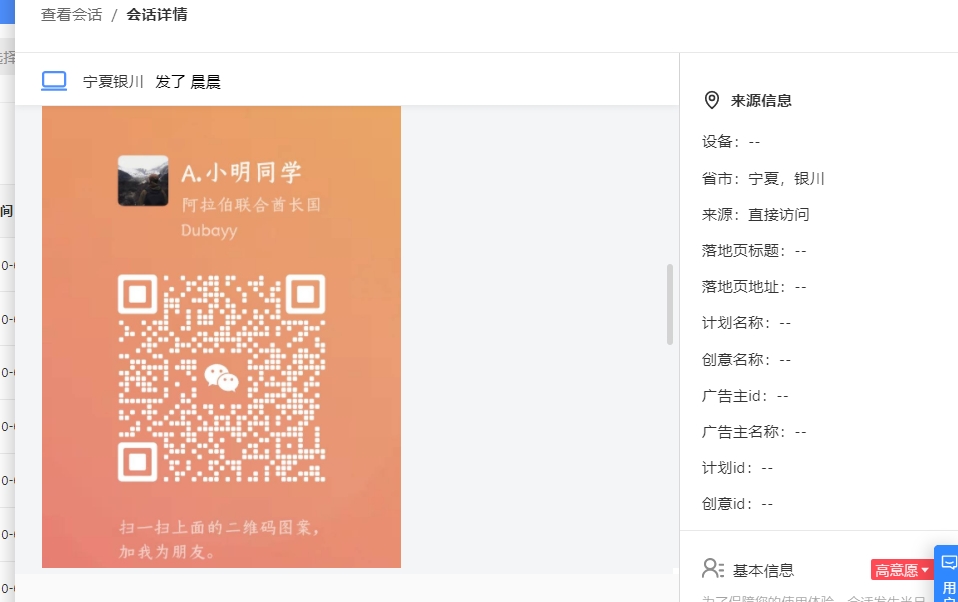Select the 来源：直接访问 row
This screenshot has height=602, width=958.
tap(756, 215)
